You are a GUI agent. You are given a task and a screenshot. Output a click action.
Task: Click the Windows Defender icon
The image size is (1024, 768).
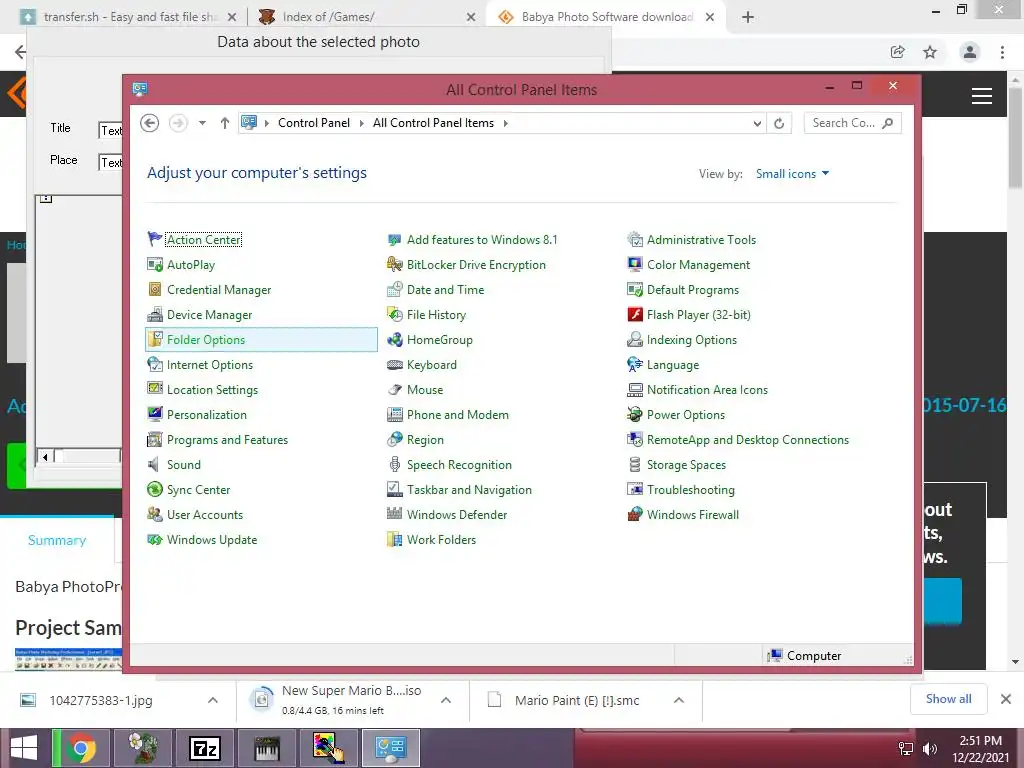tap(394, 515)
